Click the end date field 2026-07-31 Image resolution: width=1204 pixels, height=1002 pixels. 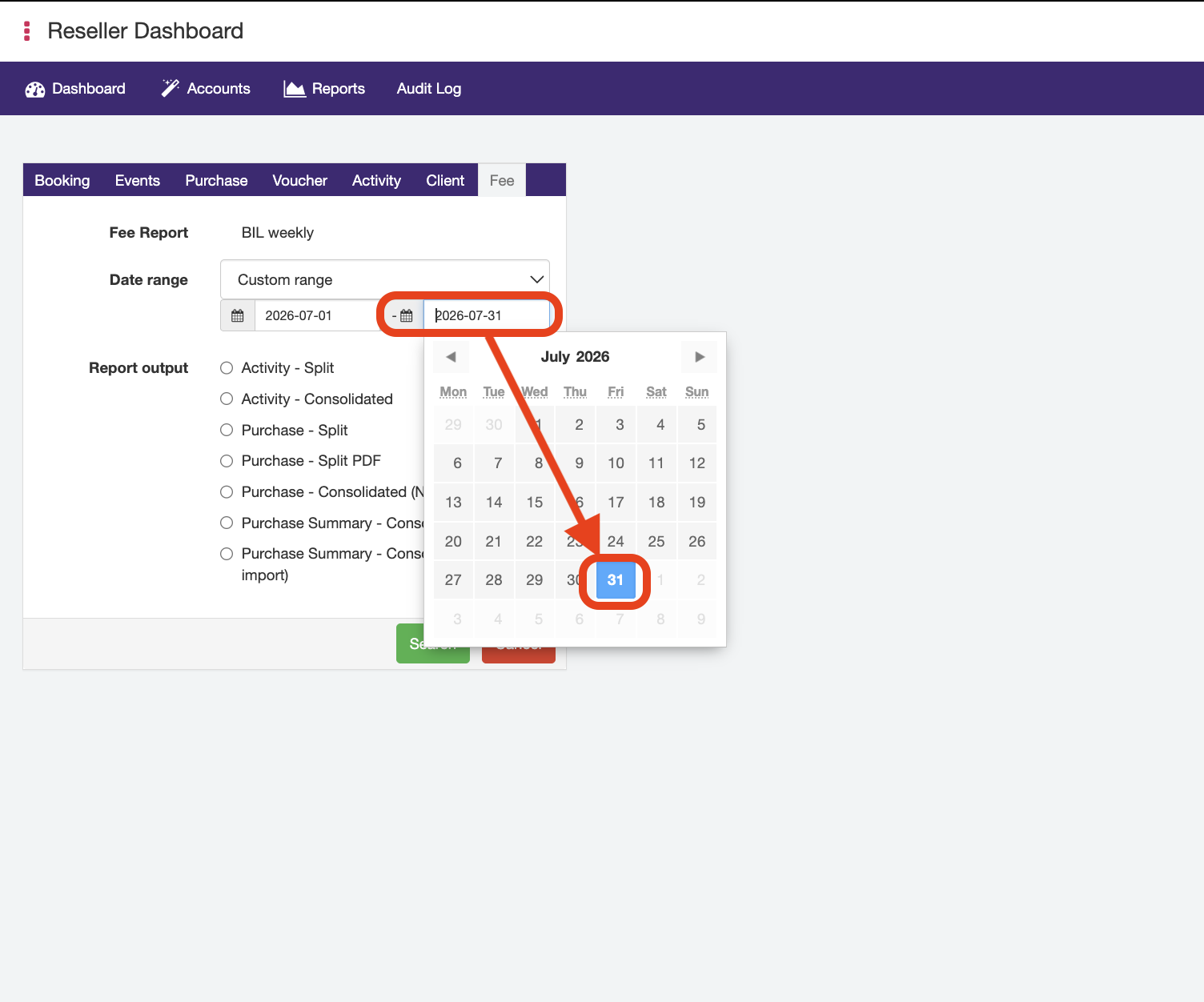tap(487, 315)
